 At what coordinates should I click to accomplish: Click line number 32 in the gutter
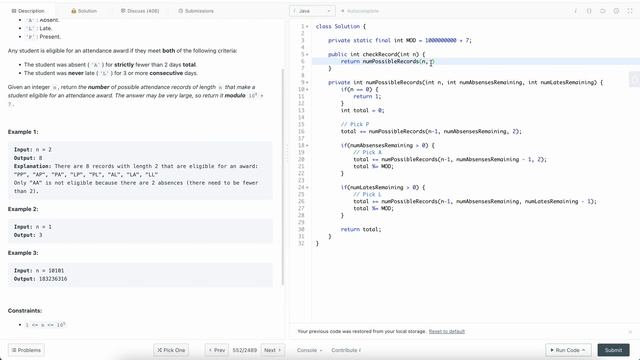coord(301,243)
